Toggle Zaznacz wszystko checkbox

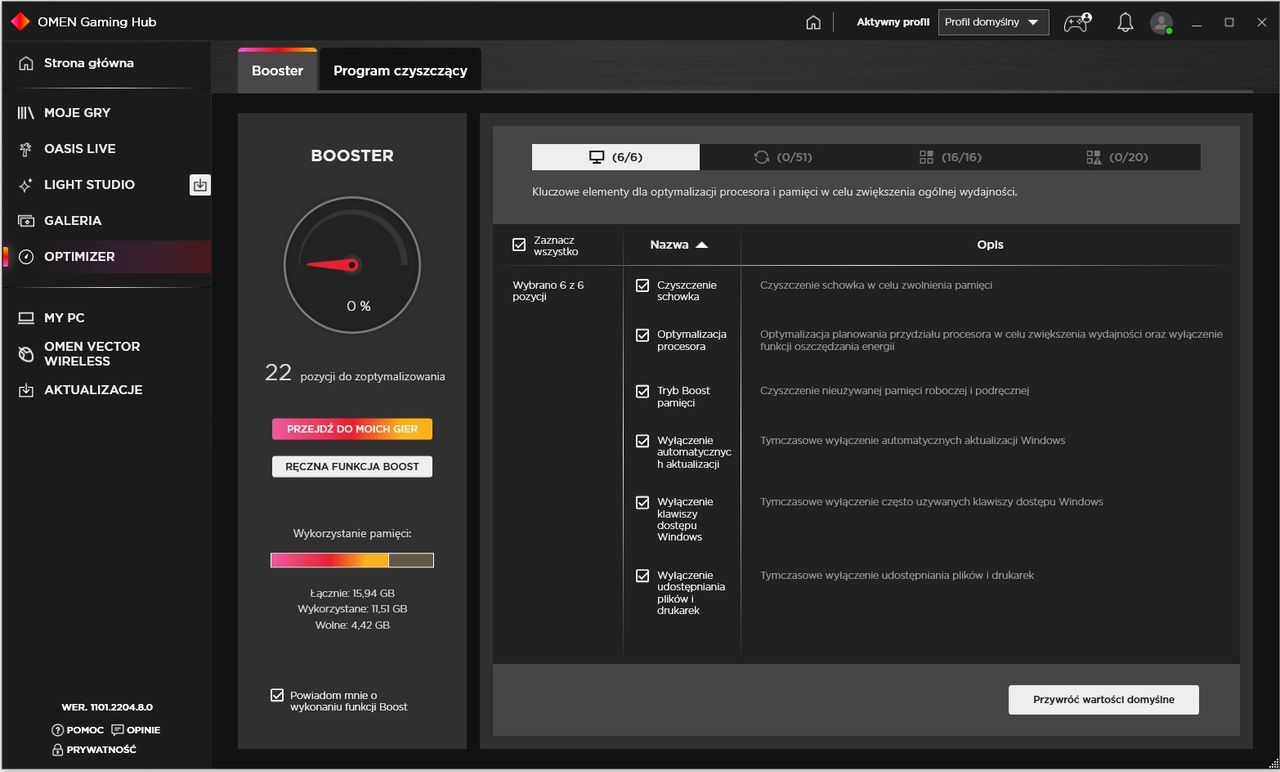pyautogui.click(x=518, y=245)
